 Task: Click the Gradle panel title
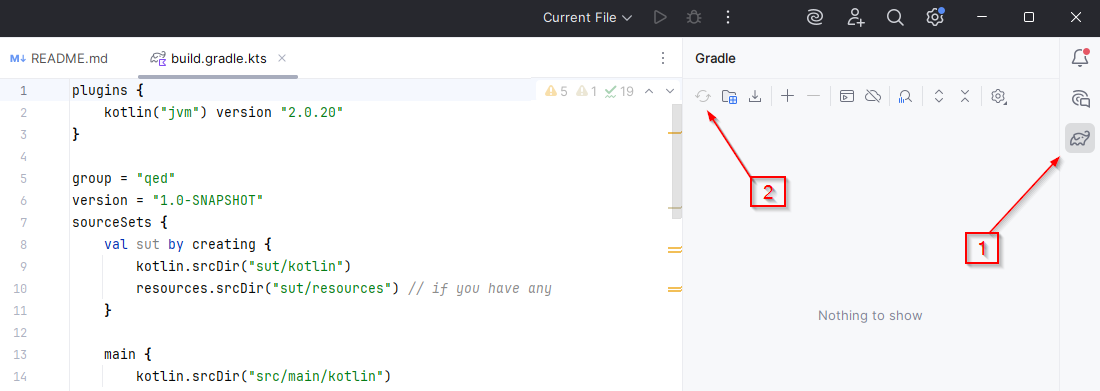pyautogui.click(x=715, y=58)
